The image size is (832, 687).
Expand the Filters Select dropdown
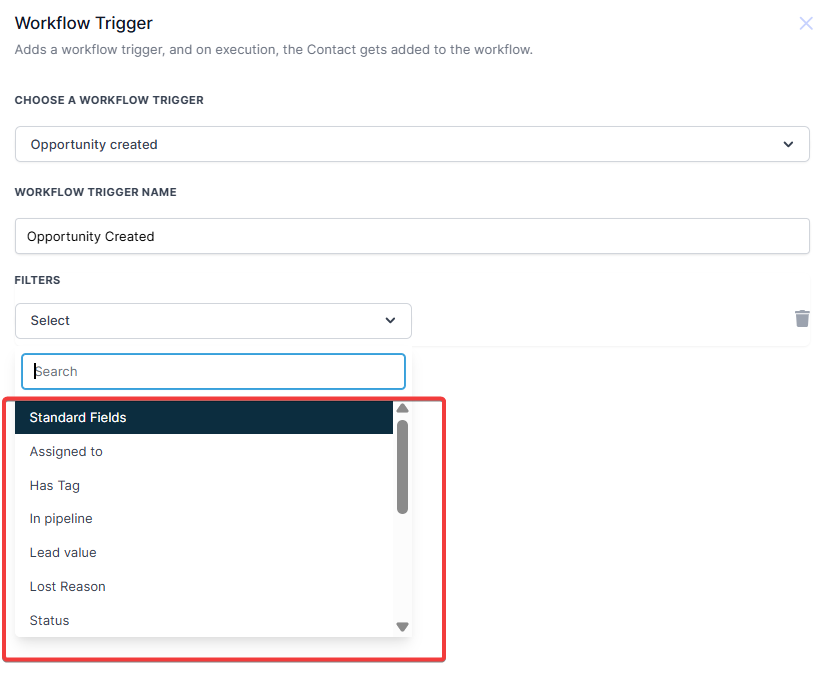coord(213,321)
